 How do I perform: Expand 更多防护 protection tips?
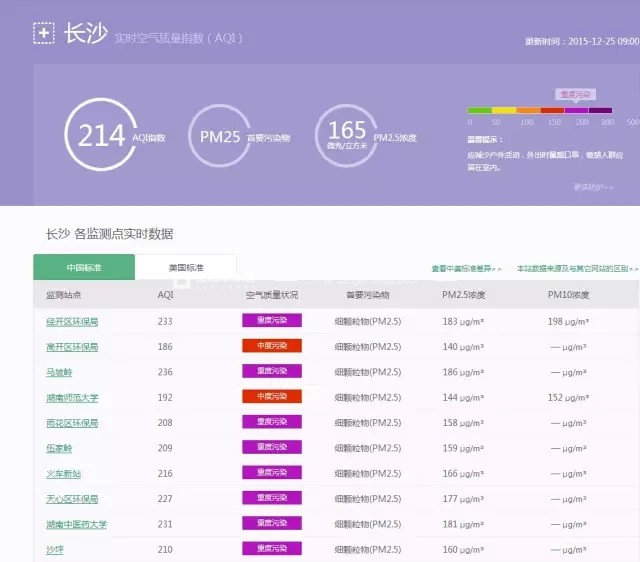(x=592, y=187)
